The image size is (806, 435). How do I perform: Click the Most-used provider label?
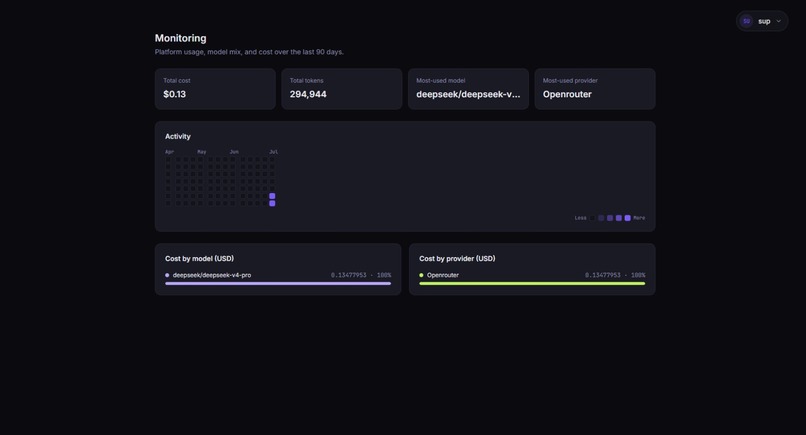(570, 81)
